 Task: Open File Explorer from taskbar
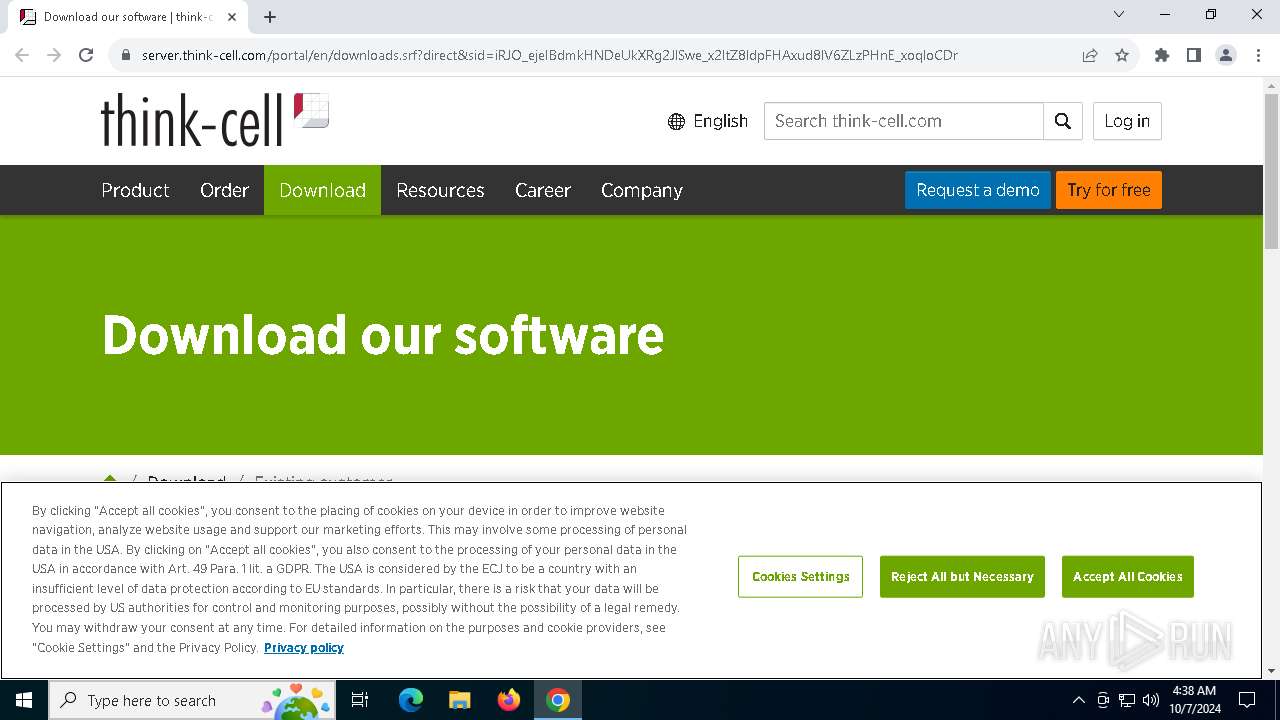pos(460,700)
